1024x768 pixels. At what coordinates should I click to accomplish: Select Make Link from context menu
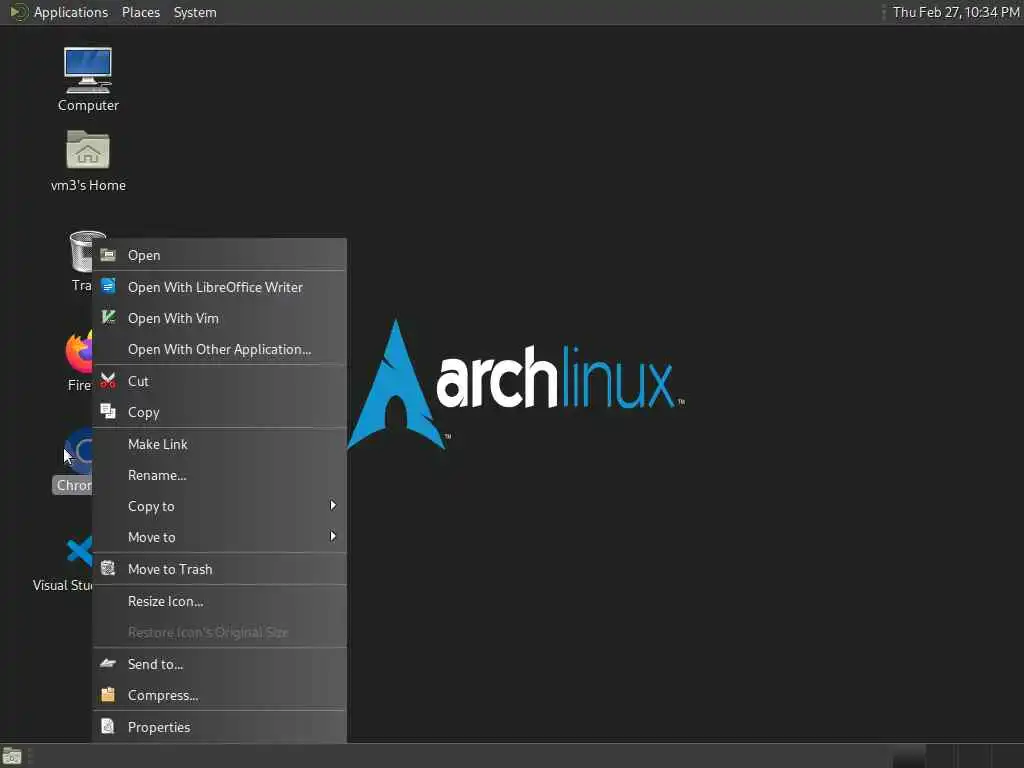pos(219,444)
